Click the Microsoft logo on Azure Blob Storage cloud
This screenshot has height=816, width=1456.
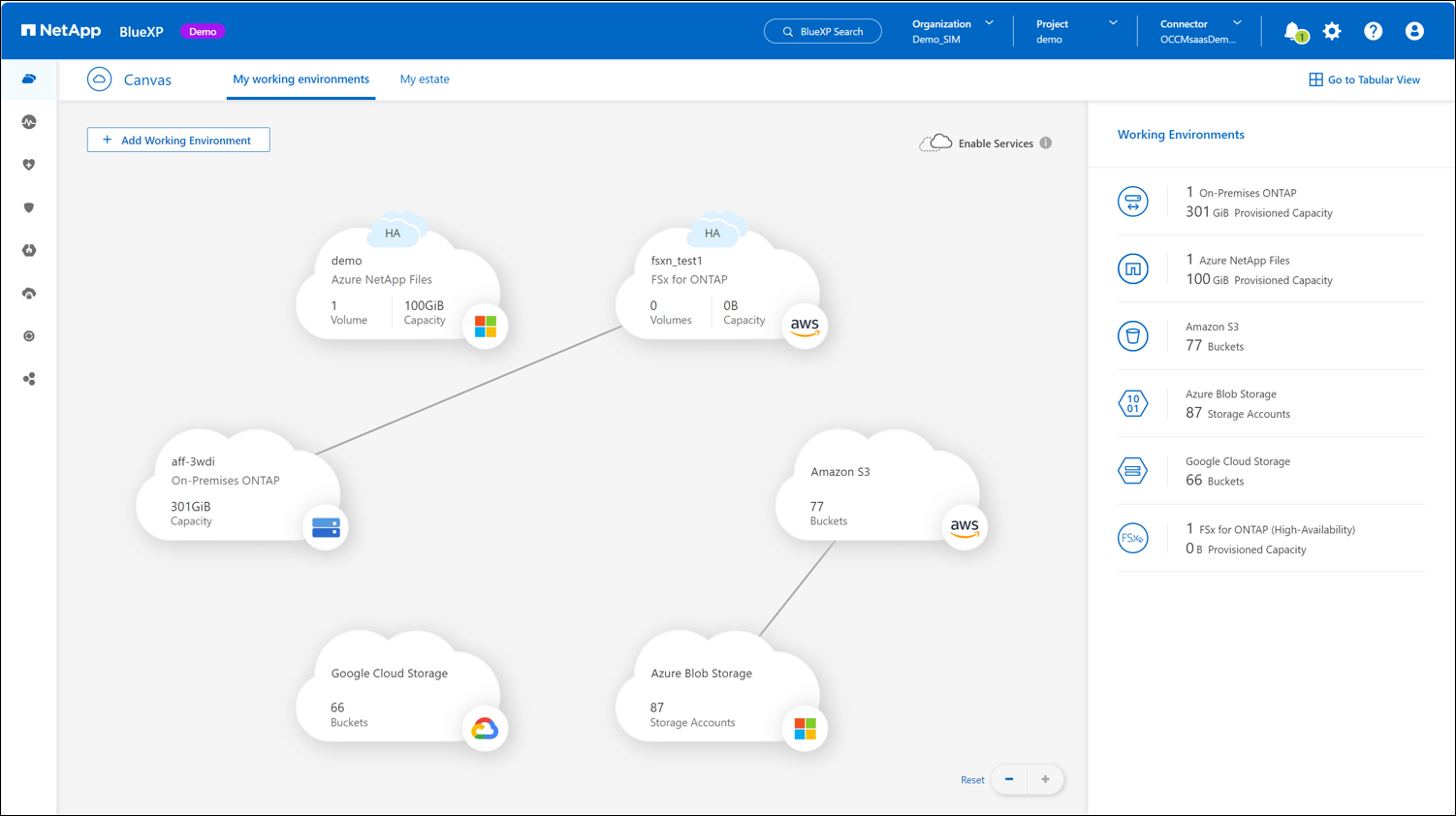(x=805, y=729)
